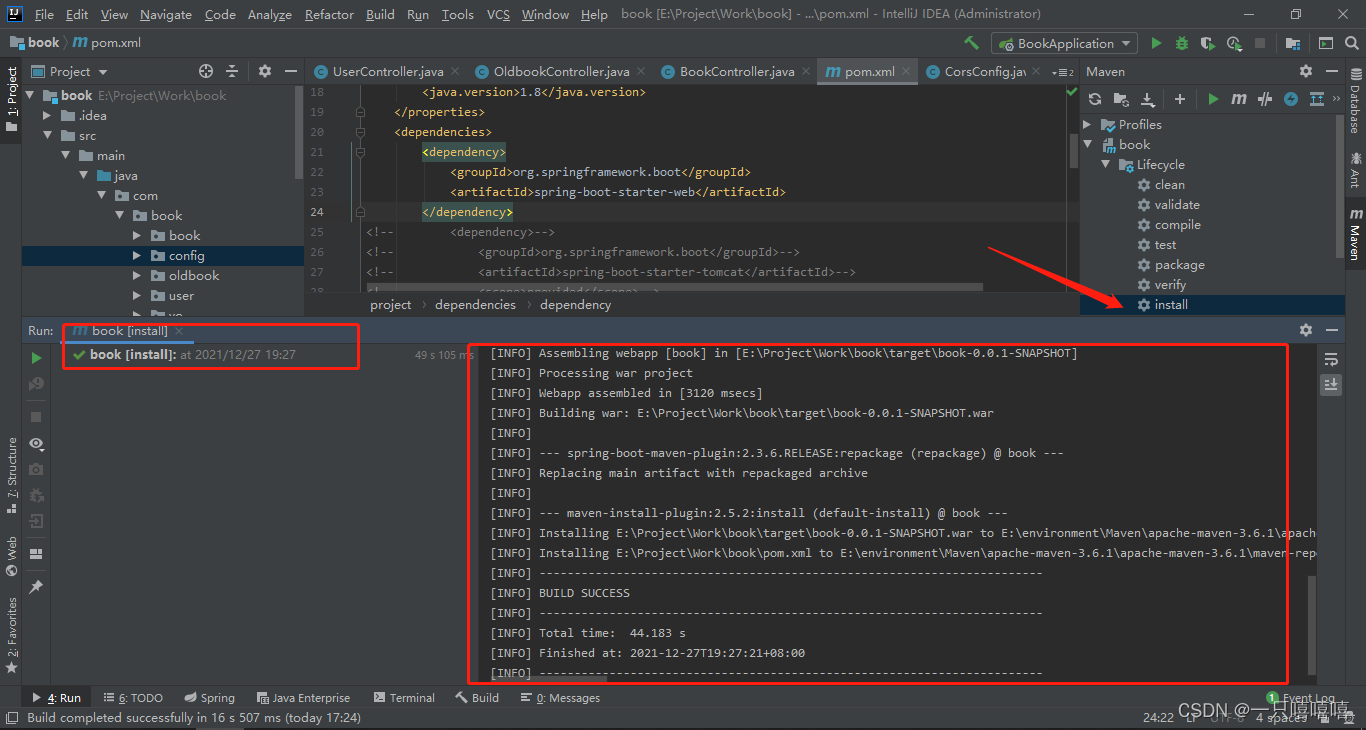This screenshot has height=730, width=1366.
Task: Select the install lifecycle goal
Action: 1171,304
